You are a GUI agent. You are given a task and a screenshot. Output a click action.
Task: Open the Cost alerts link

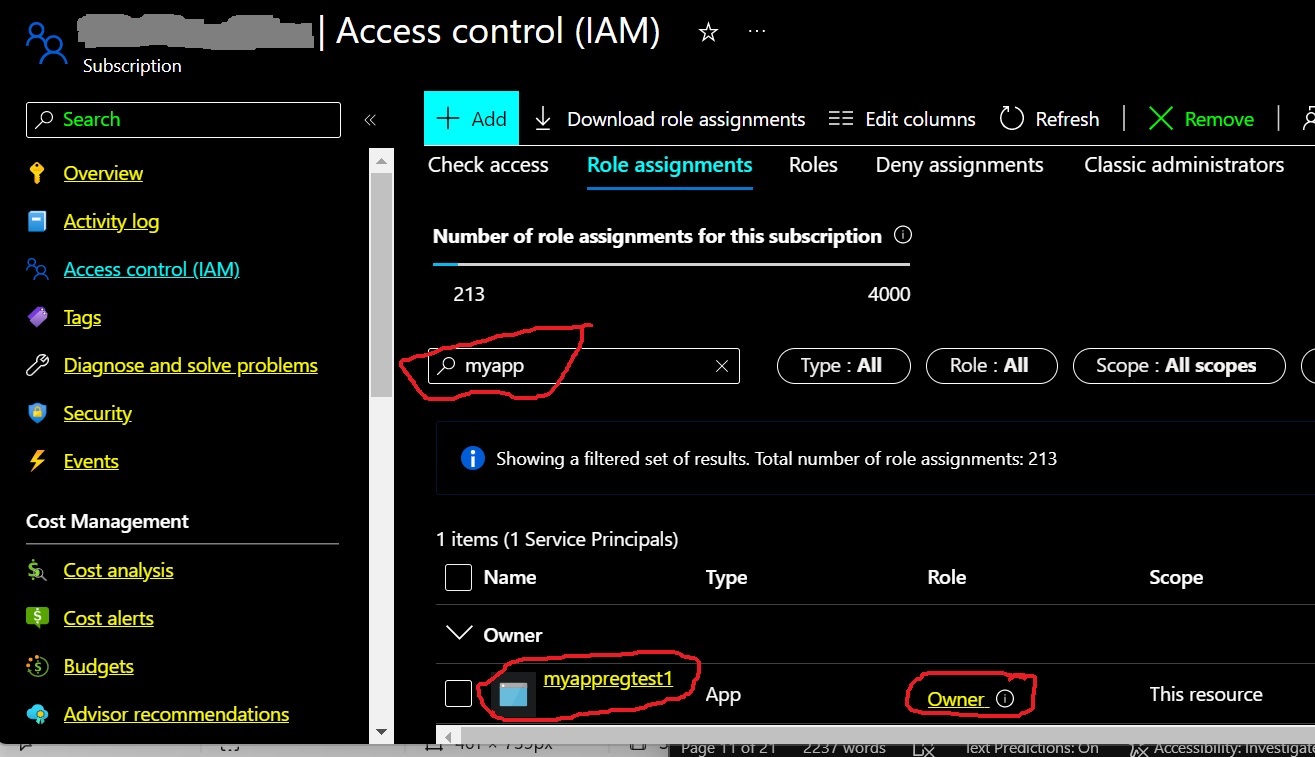(108, 618)
